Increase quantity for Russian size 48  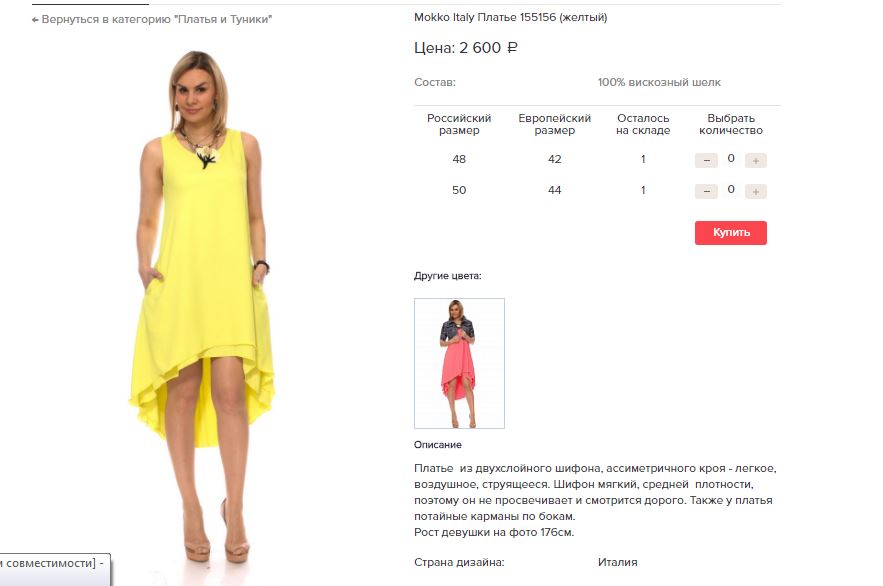coord(756,160)
